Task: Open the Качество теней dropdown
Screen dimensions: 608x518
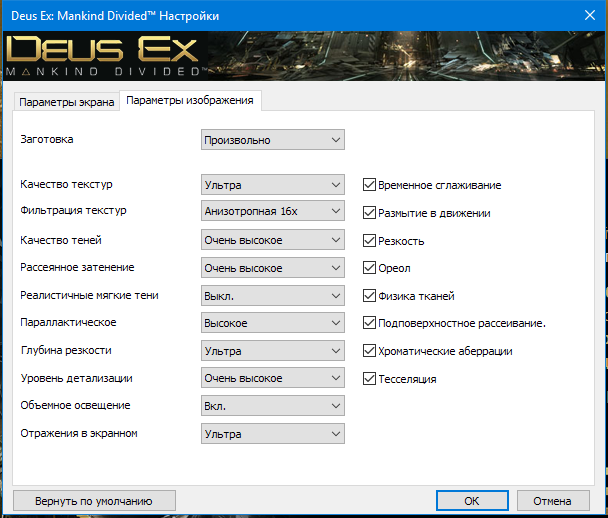Action: [273, 240]
